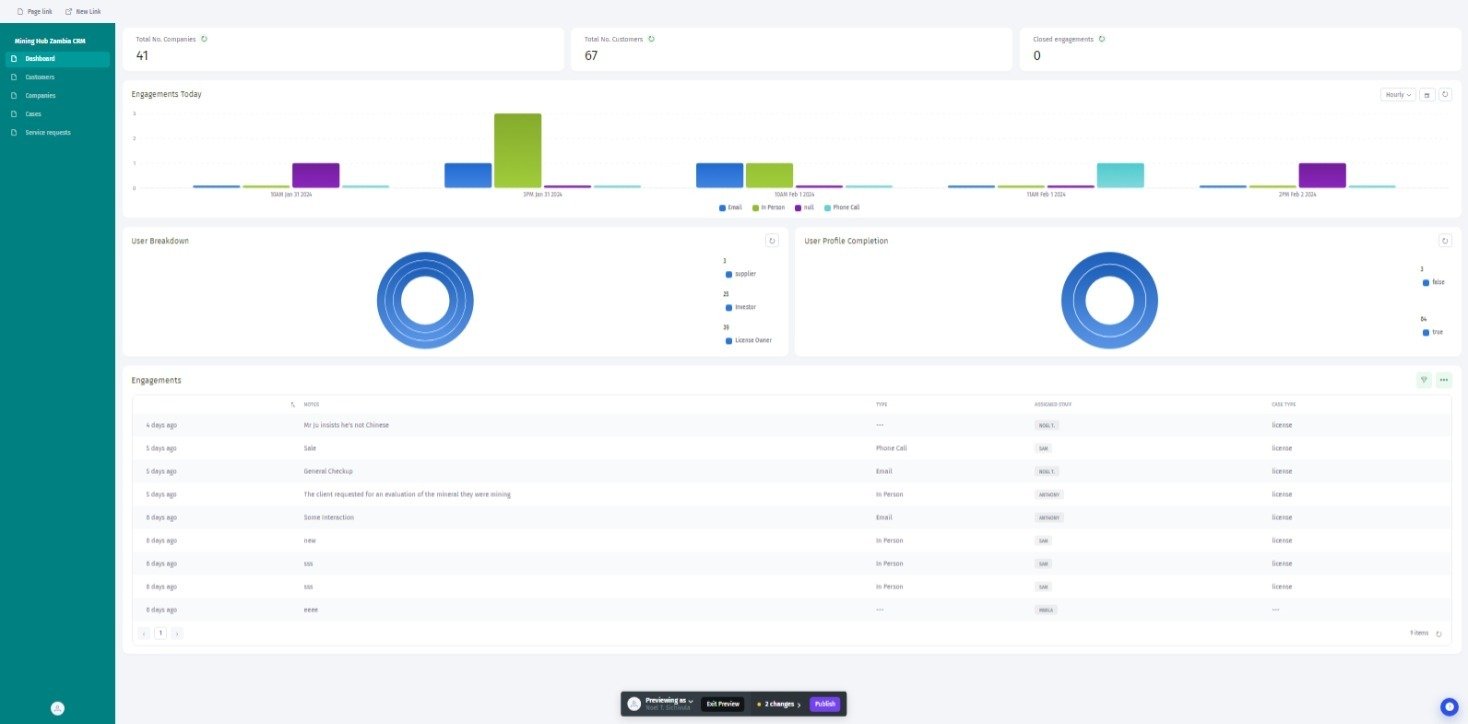Refresh the Engagements table item count
The width and height of the screenshot is (1468, 724).
1439,633
